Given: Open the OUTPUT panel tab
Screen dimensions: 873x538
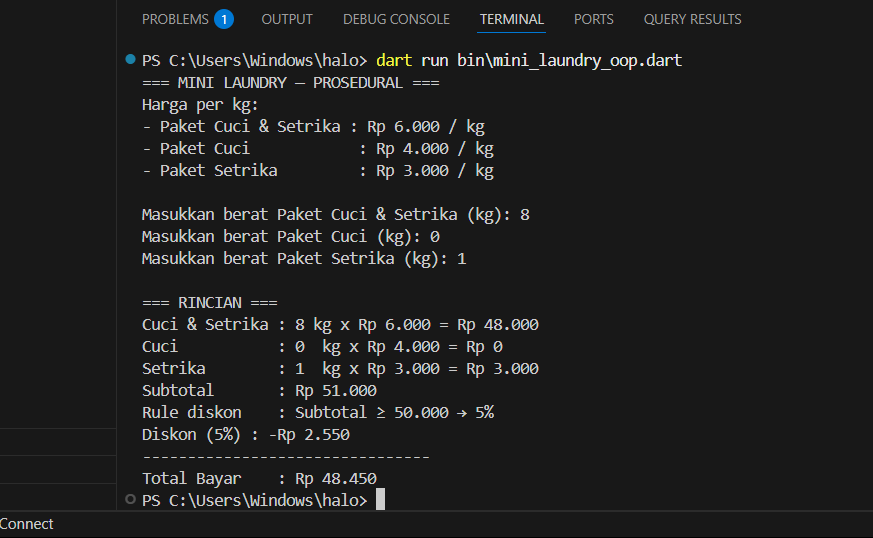Looking at the screenshot, I should [x=287, y=19].
